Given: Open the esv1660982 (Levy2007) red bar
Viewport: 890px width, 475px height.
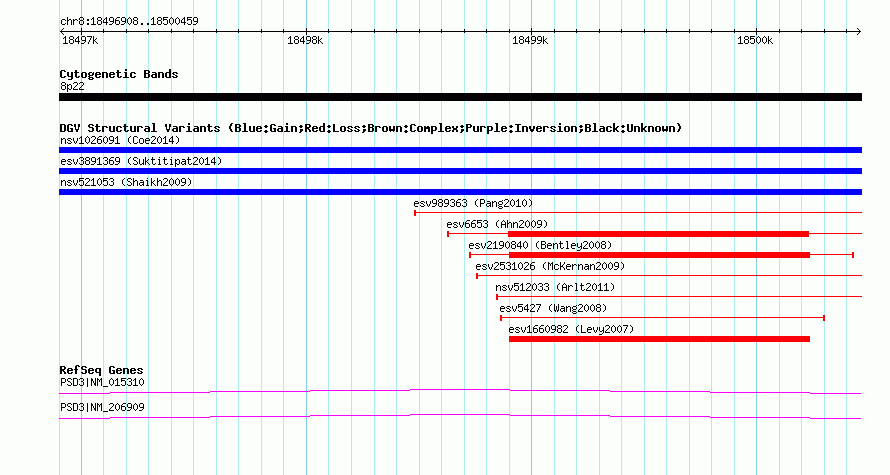Looking at the screenshot, I should click(659, 339).
